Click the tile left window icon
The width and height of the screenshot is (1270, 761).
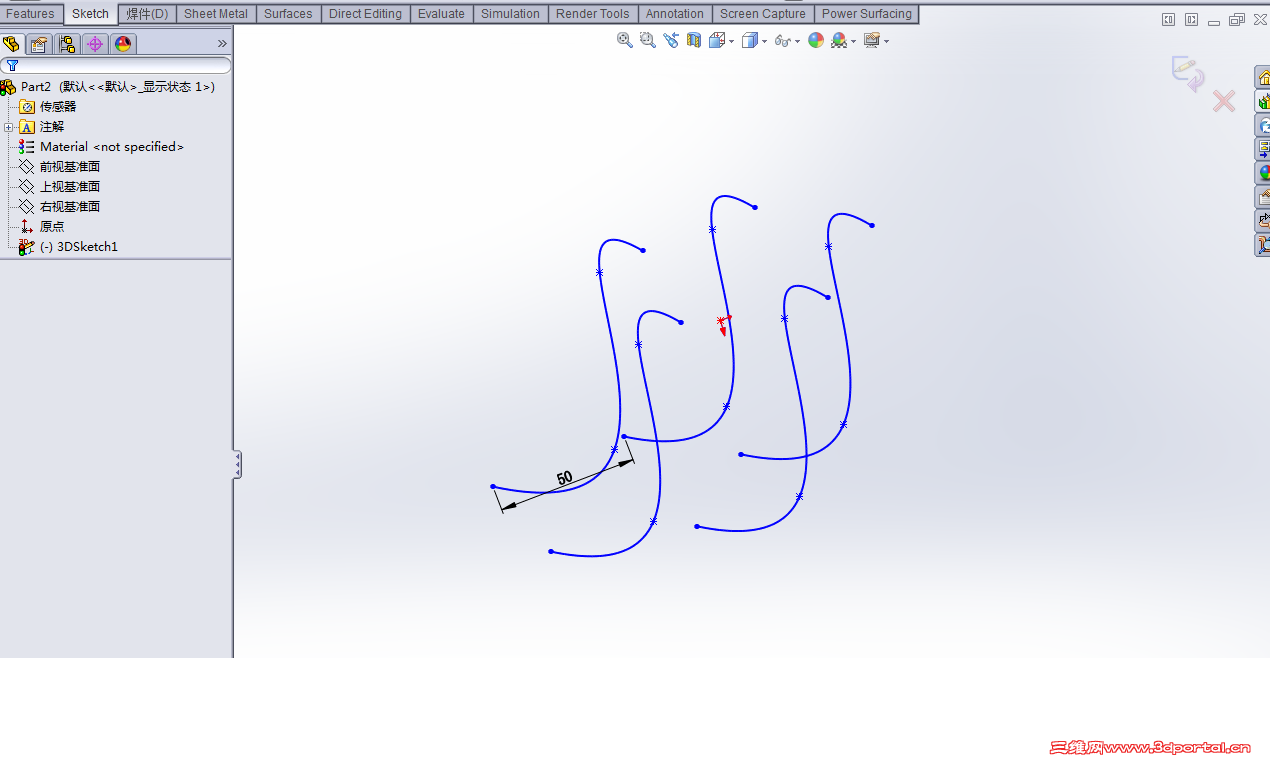point(1168,19)
